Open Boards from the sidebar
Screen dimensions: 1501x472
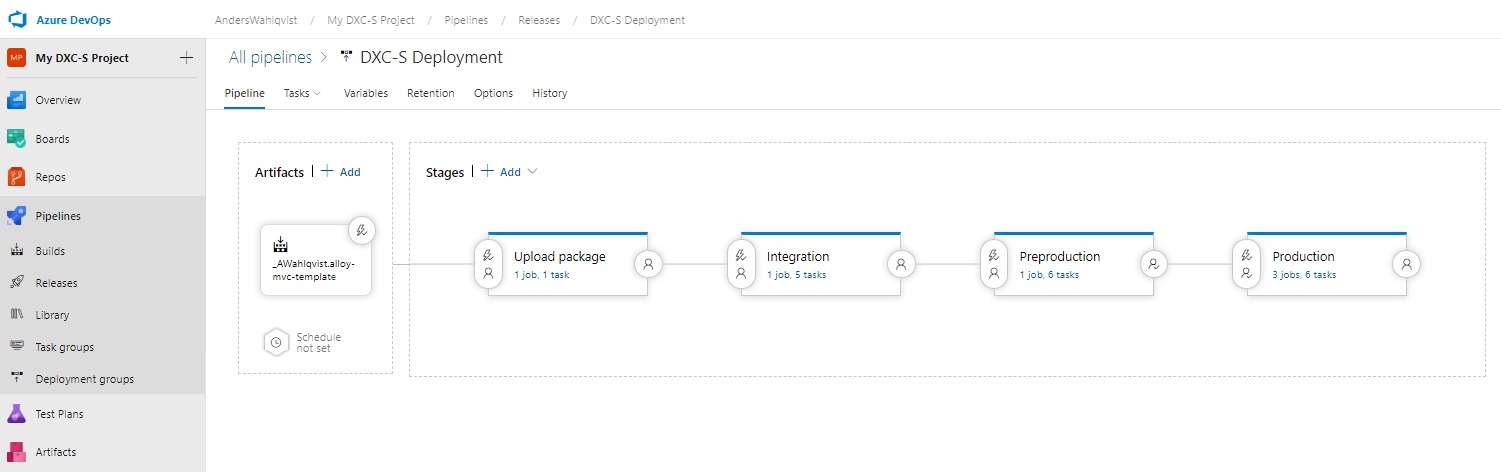point(52,139)
